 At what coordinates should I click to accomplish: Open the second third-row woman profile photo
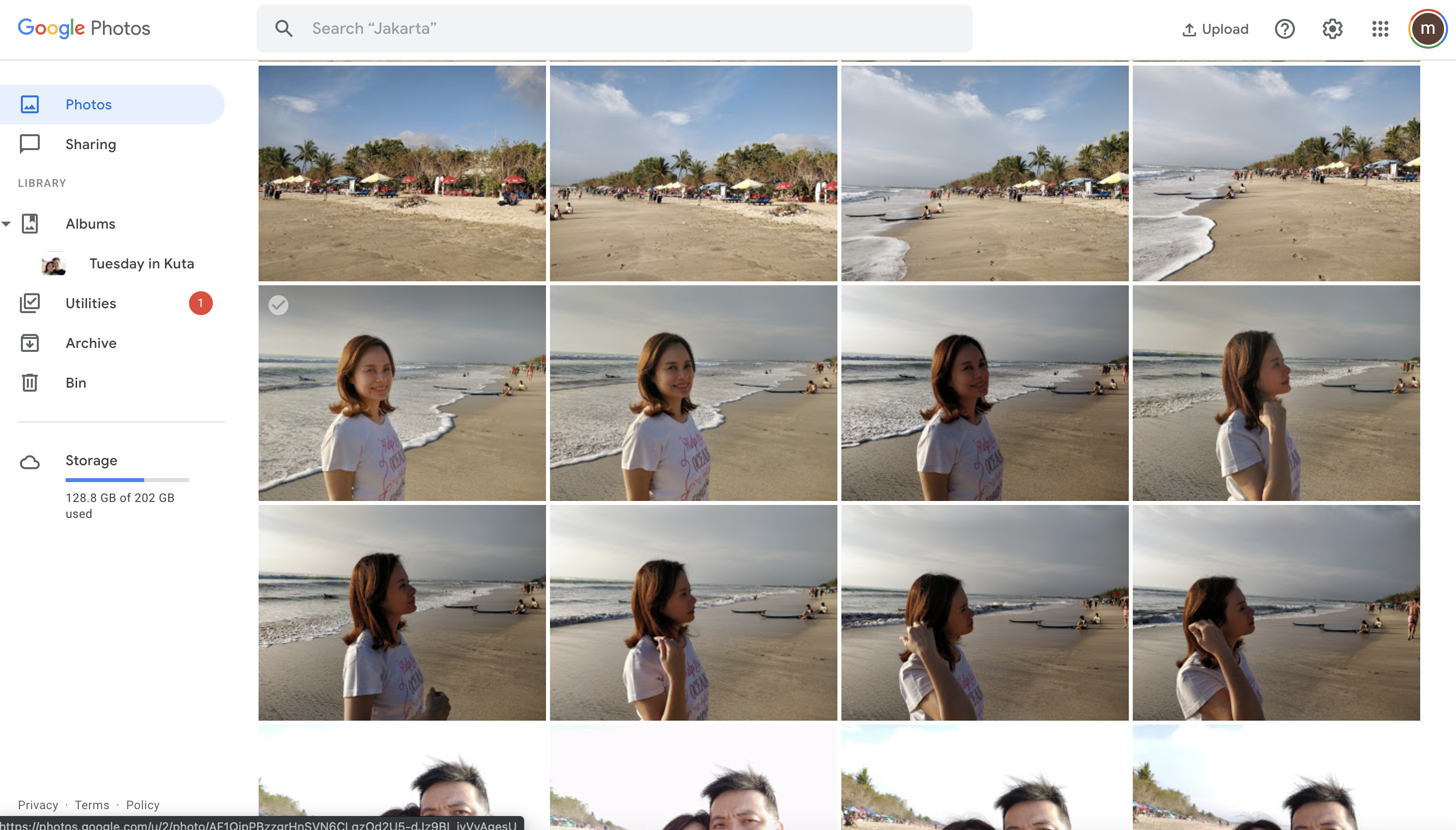[x=694, y=613]
